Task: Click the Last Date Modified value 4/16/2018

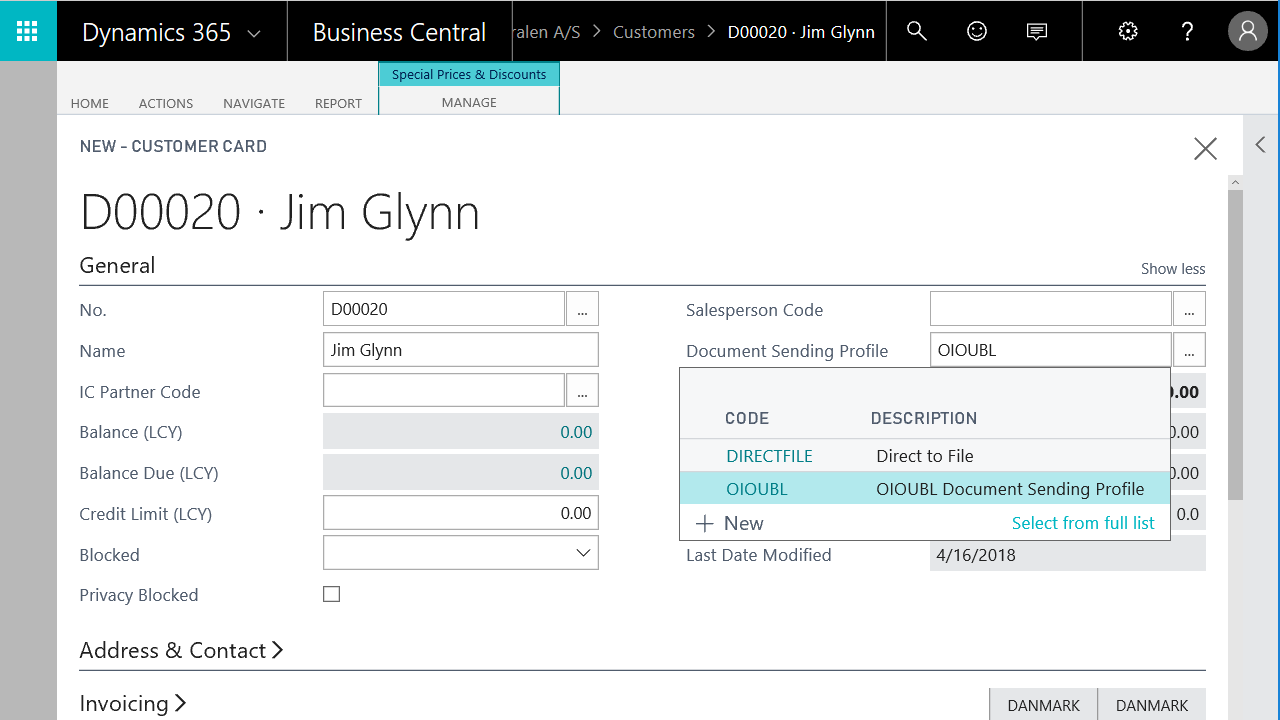Action: 976,555
